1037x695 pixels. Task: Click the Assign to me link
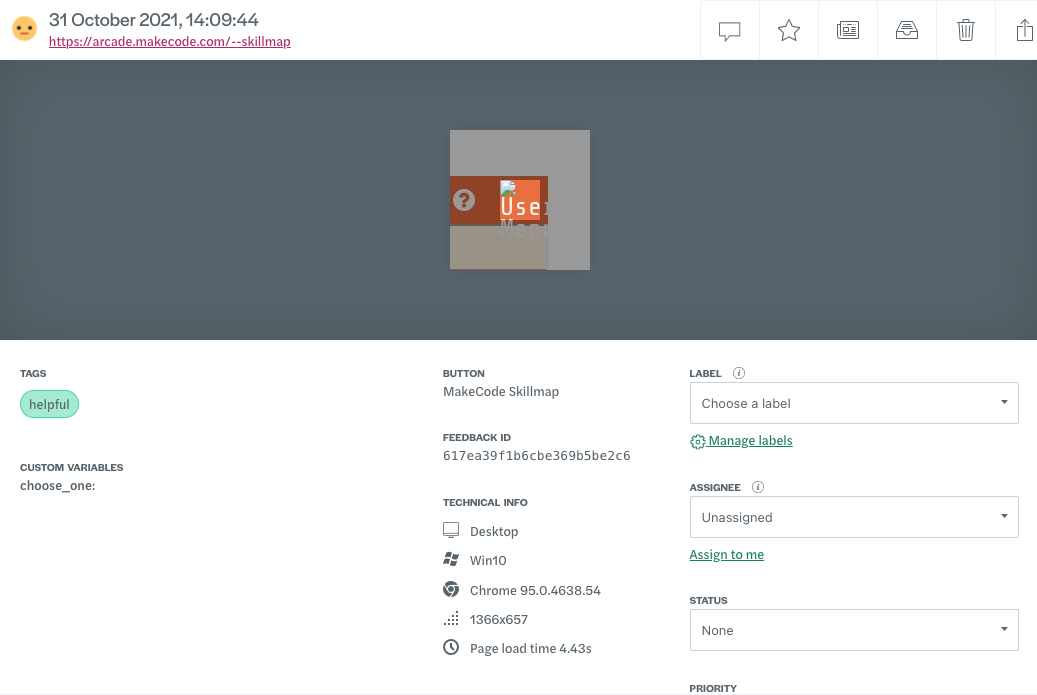(x=726, y=554)
